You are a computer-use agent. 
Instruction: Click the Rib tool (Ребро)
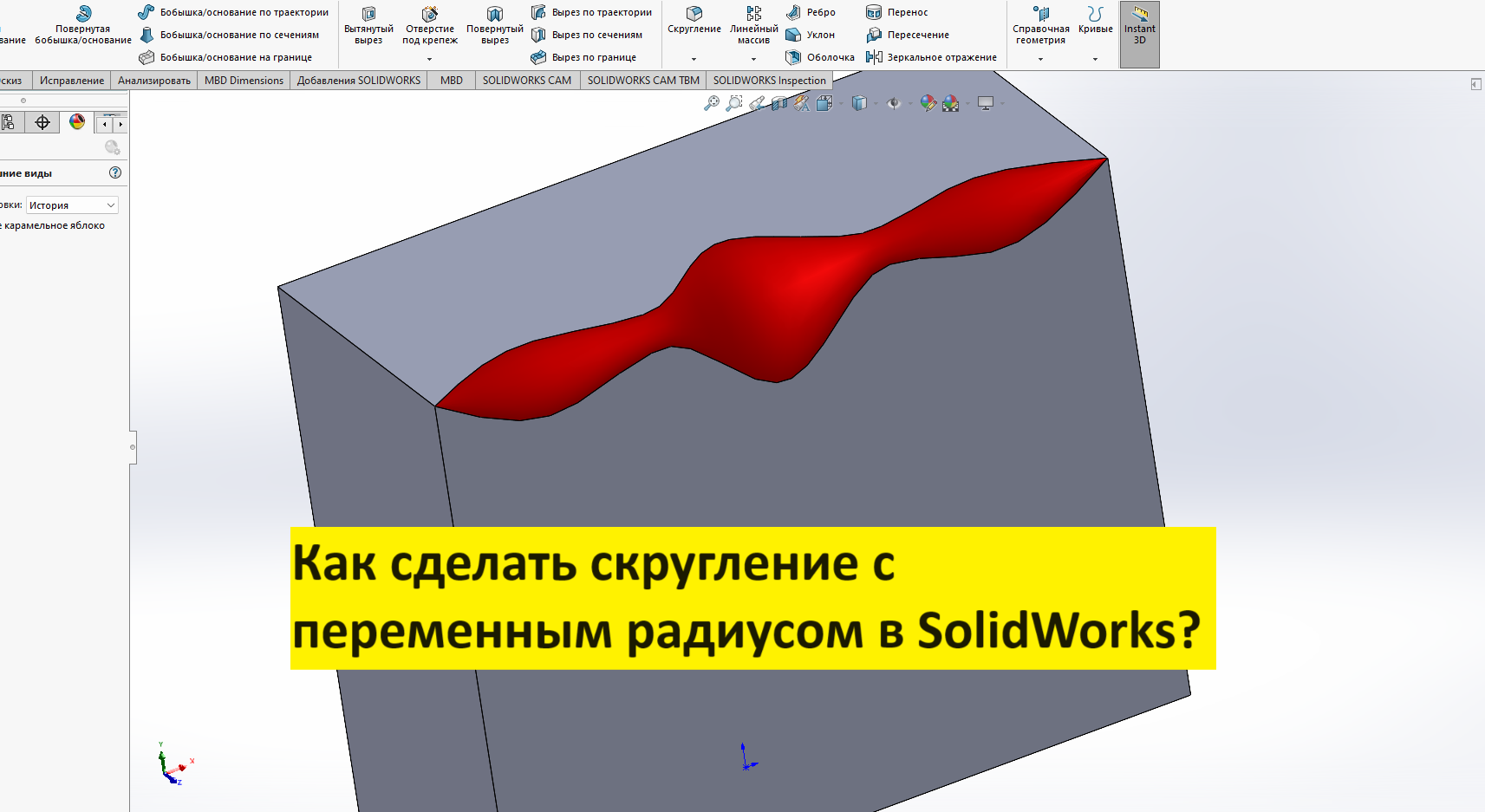[811, 12]
